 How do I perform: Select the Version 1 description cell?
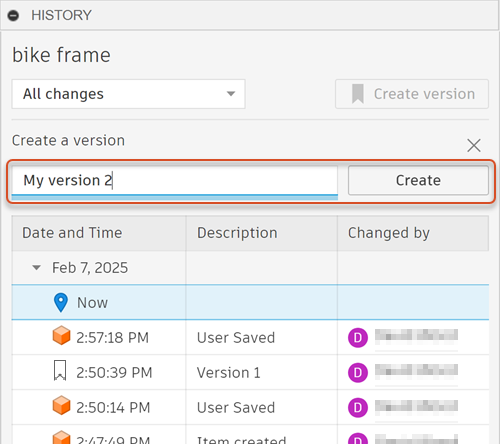[x=262, y=372]
